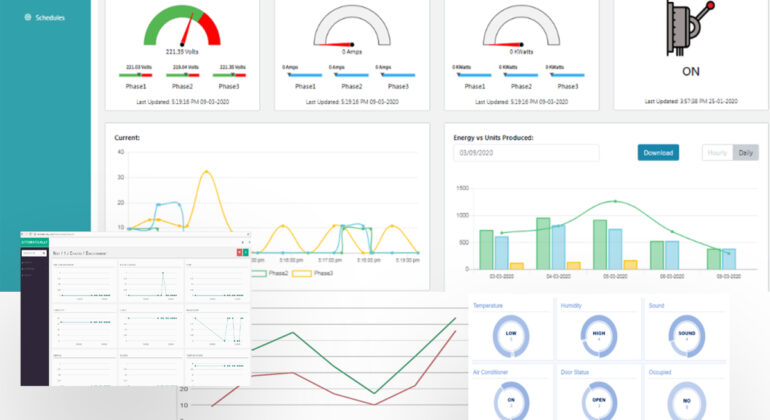Click the 03/09/2020 date field
The image size is (770, 420).
525,153
